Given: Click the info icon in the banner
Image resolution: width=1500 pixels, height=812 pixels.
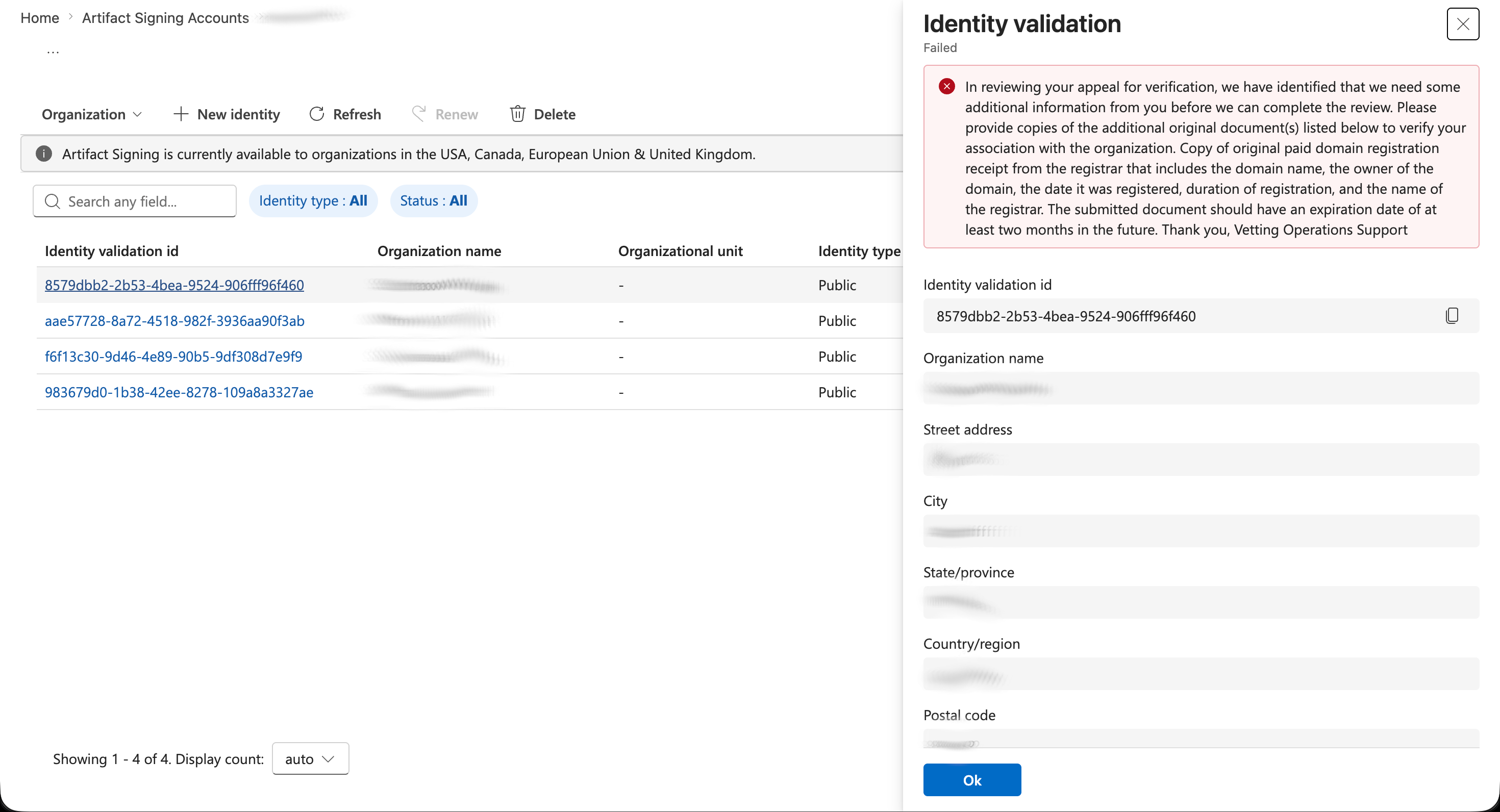Looking at the screenshot, I should [44, 154].
